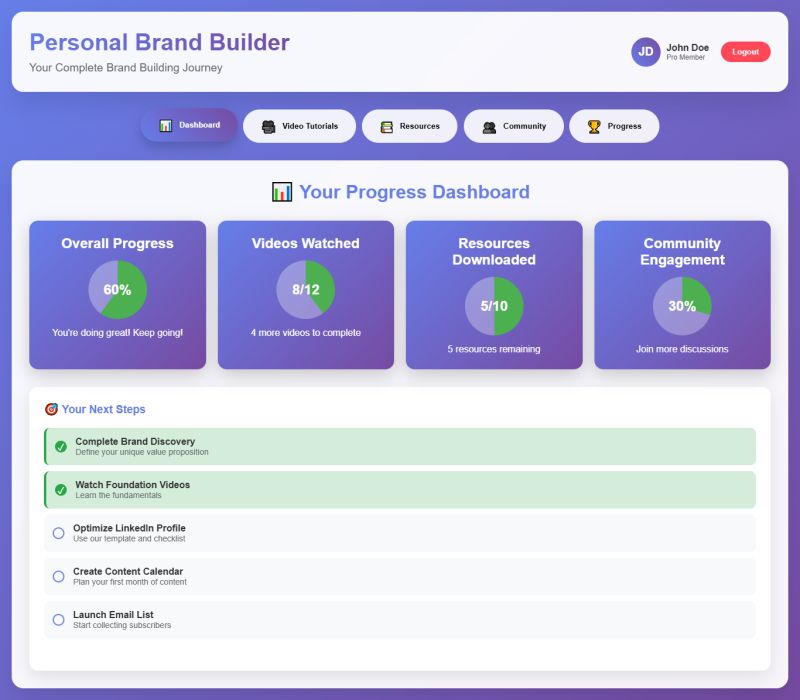Click the green checkmark for Complete Brand Discovery
This screenshot has height=700, width=800.
[61, 447]
